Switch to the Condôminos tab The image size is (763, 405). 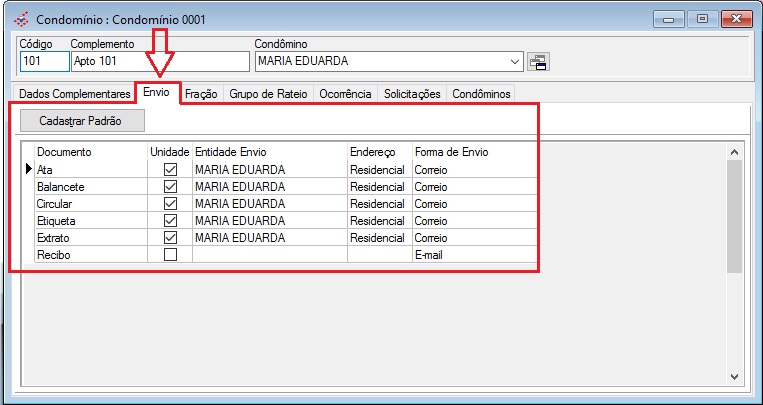coord(481,94)
